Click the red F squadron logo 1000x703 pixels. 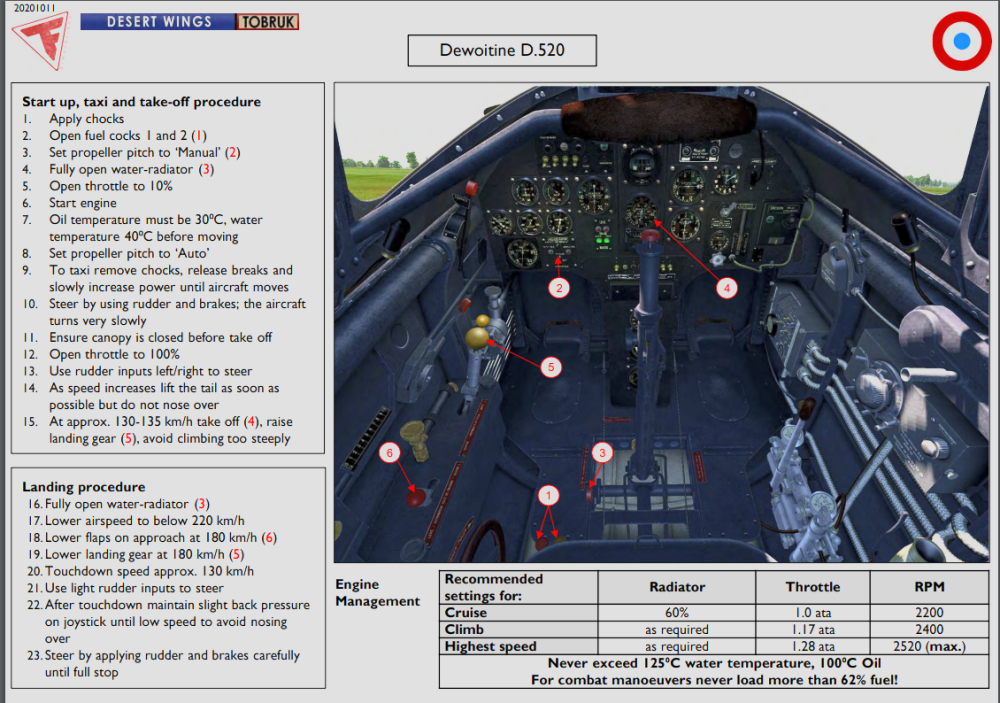click(41, 41)
